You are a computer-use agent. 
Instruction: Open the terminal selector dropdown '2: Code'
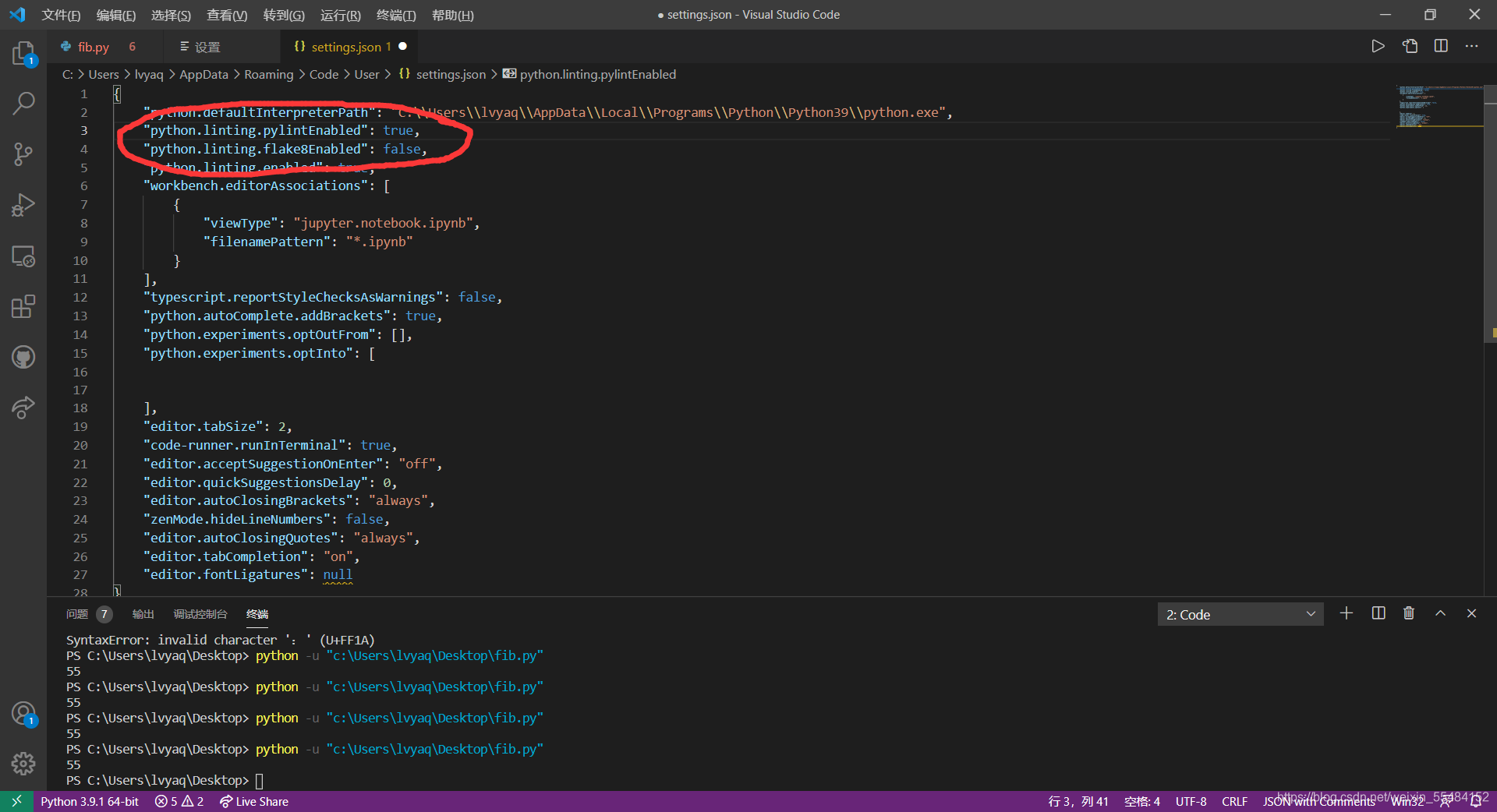click(1240, 614)
